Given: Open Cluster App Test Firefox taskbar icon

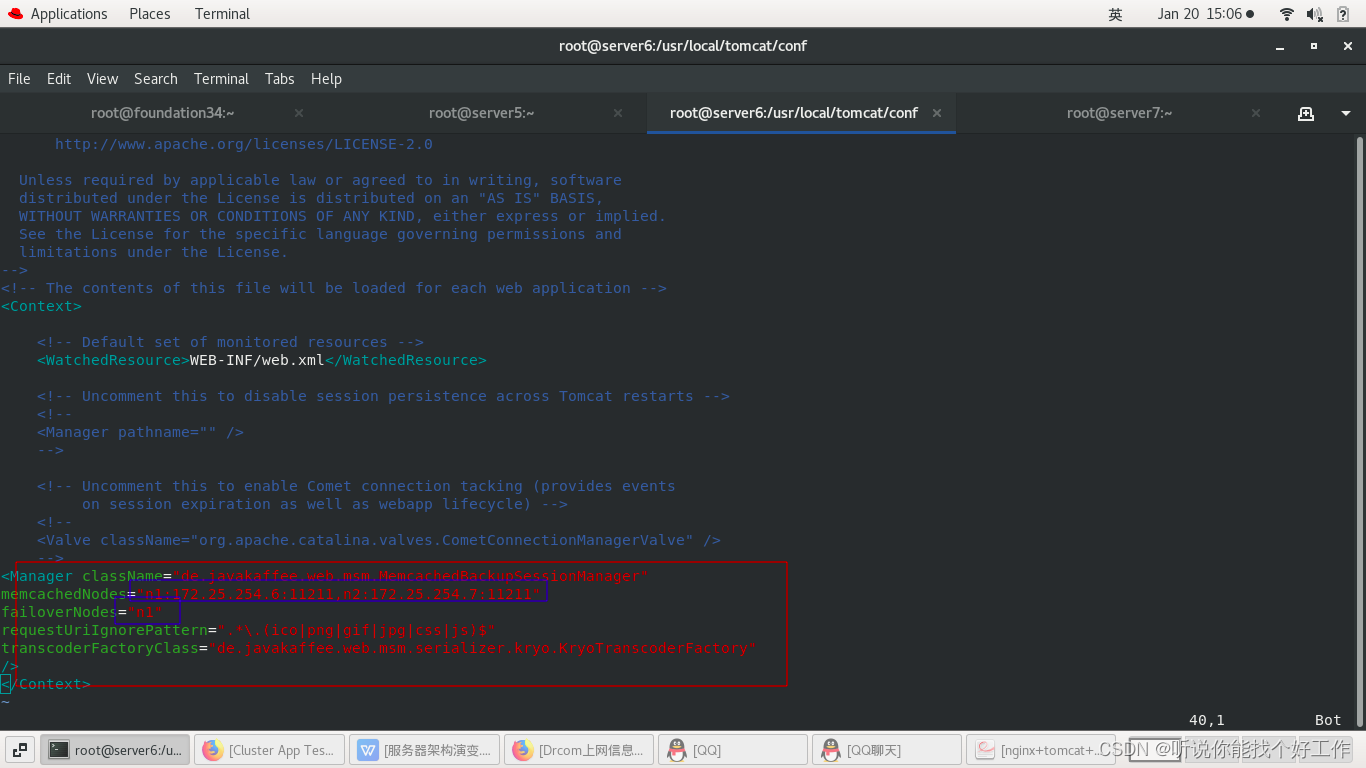Looking at the screenshot, I should pyautogui.click(x=268, y=749).
